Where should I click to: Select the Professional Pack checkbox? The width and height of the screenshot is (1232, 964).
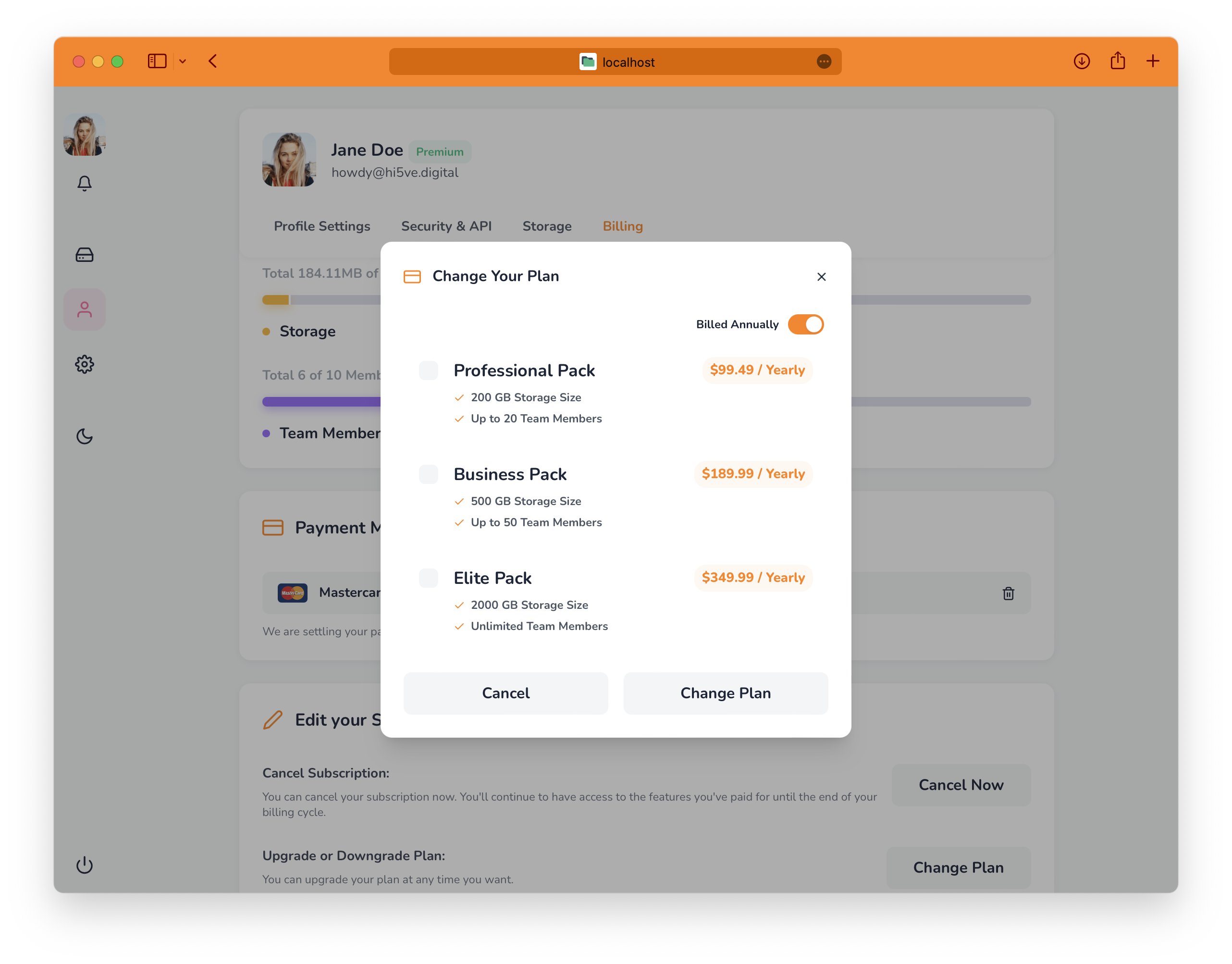coord(428,370)
